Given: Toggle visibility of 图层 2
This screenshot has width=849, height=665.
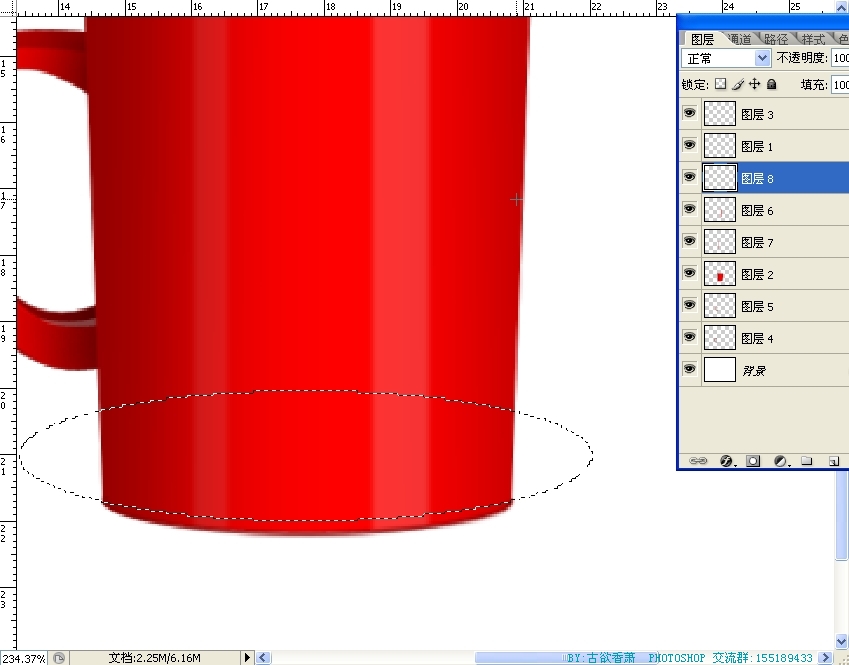Looking at the screenshot, I should tap(689, 274).
